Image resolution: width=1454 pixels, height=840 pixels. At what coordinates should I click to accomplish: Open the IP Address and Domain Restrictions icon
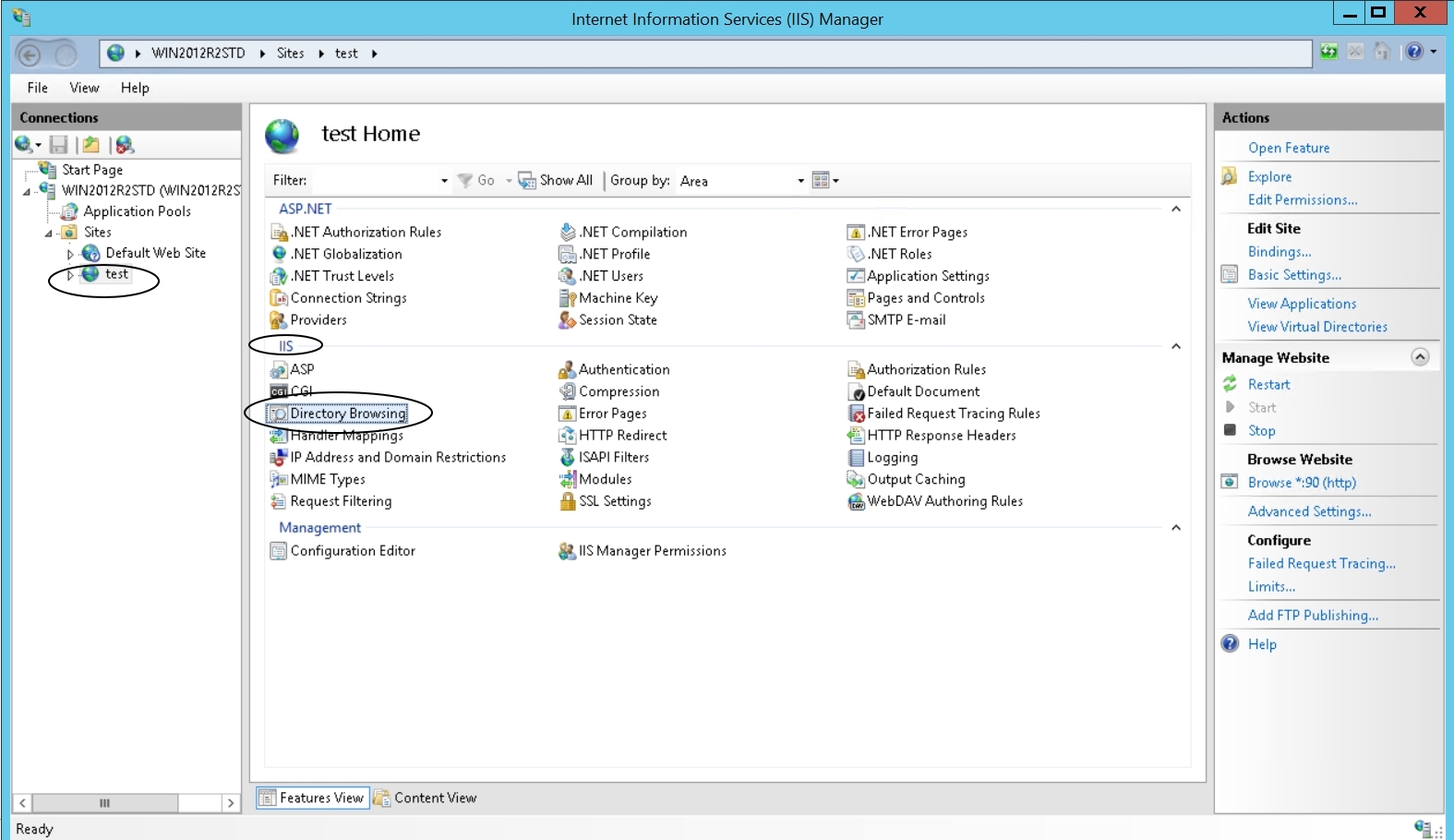click(279, 458)
